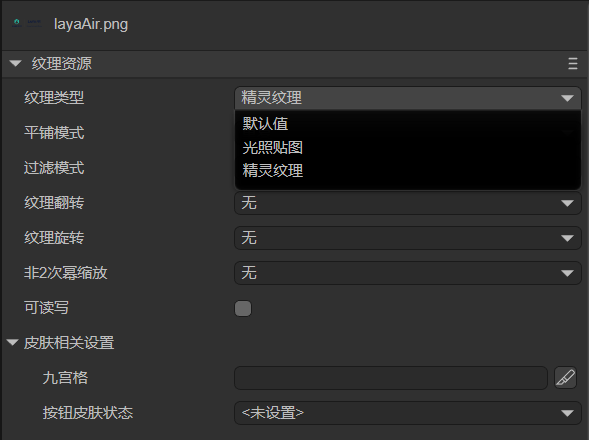The height and width of the screenshot is (440, 589).
Task: Click the nine-grid edit pencil icon
Action: (x=565, y=378)
